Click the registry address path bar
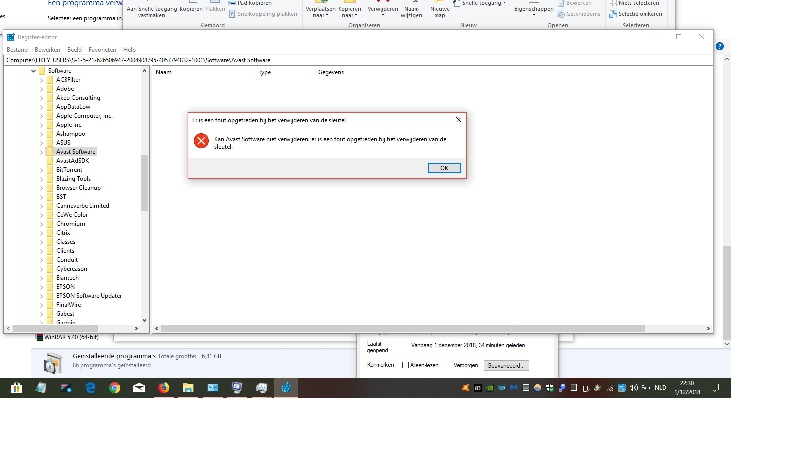 coord(300,60)
